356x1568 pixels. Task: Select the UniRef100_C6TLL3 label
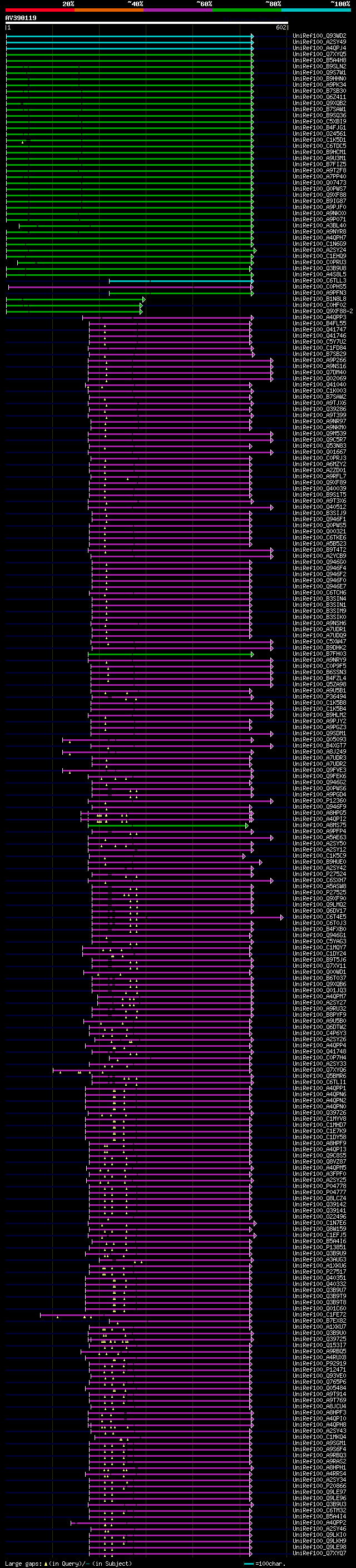[319, 280]
